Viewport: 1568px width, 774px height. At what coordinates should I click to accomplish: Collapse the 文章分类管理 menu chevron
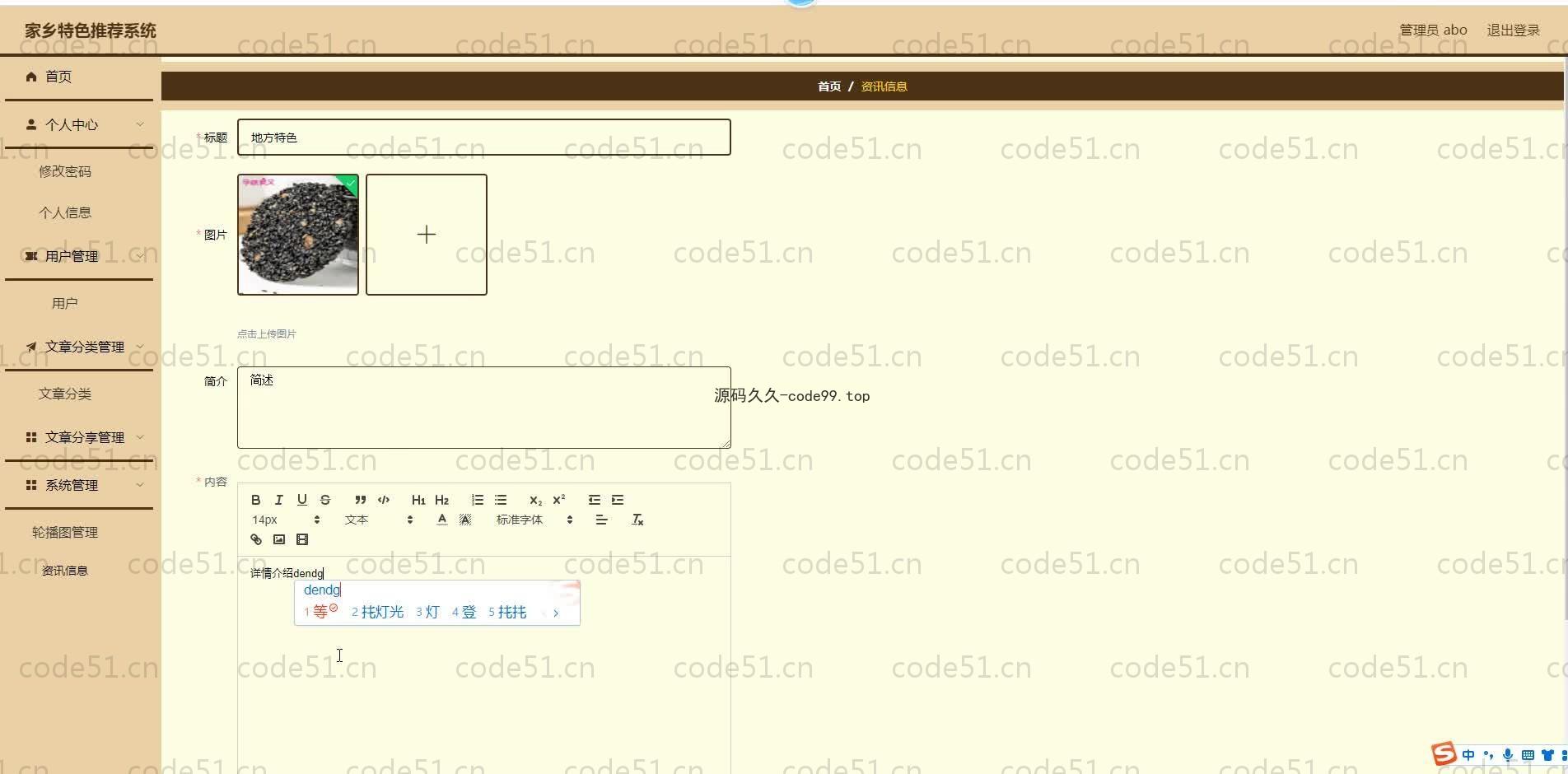pos(140,347)
